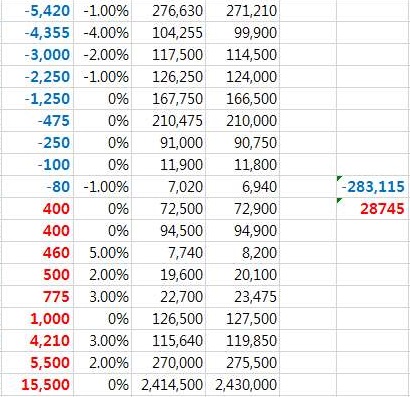Image resolution: width=410 pixels, height=397 pixels.
Task: Select the 119,850 cell
Action: point(242,341)
